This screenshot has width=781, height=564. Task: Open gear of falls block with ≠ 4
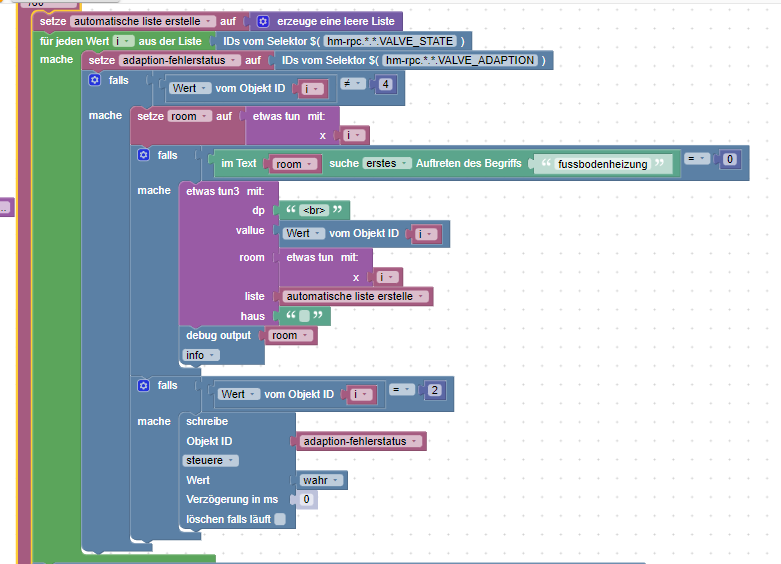point(95,80)
